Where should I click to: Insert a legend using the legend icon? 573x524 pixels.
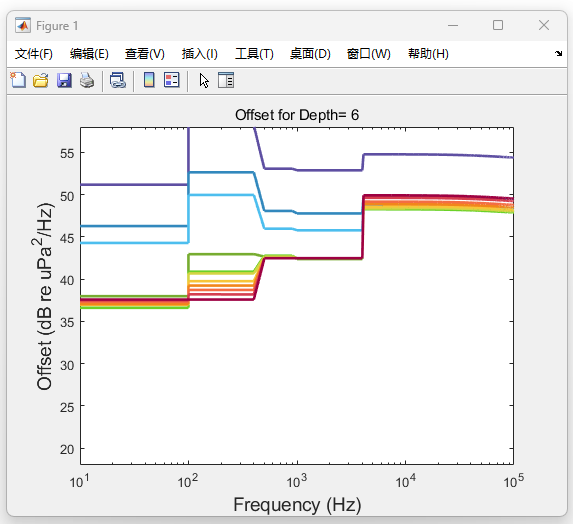(x=171, y=80)
